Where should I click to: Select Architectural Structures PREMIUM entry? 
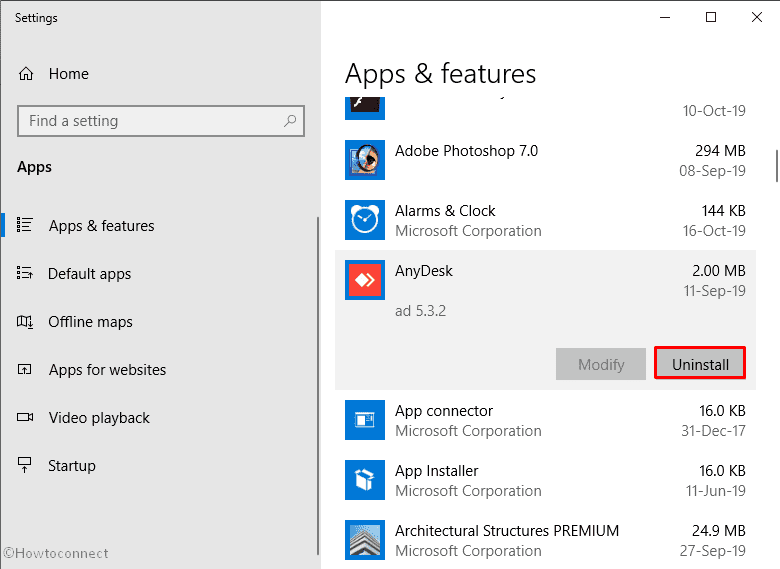tap(545, 540)
